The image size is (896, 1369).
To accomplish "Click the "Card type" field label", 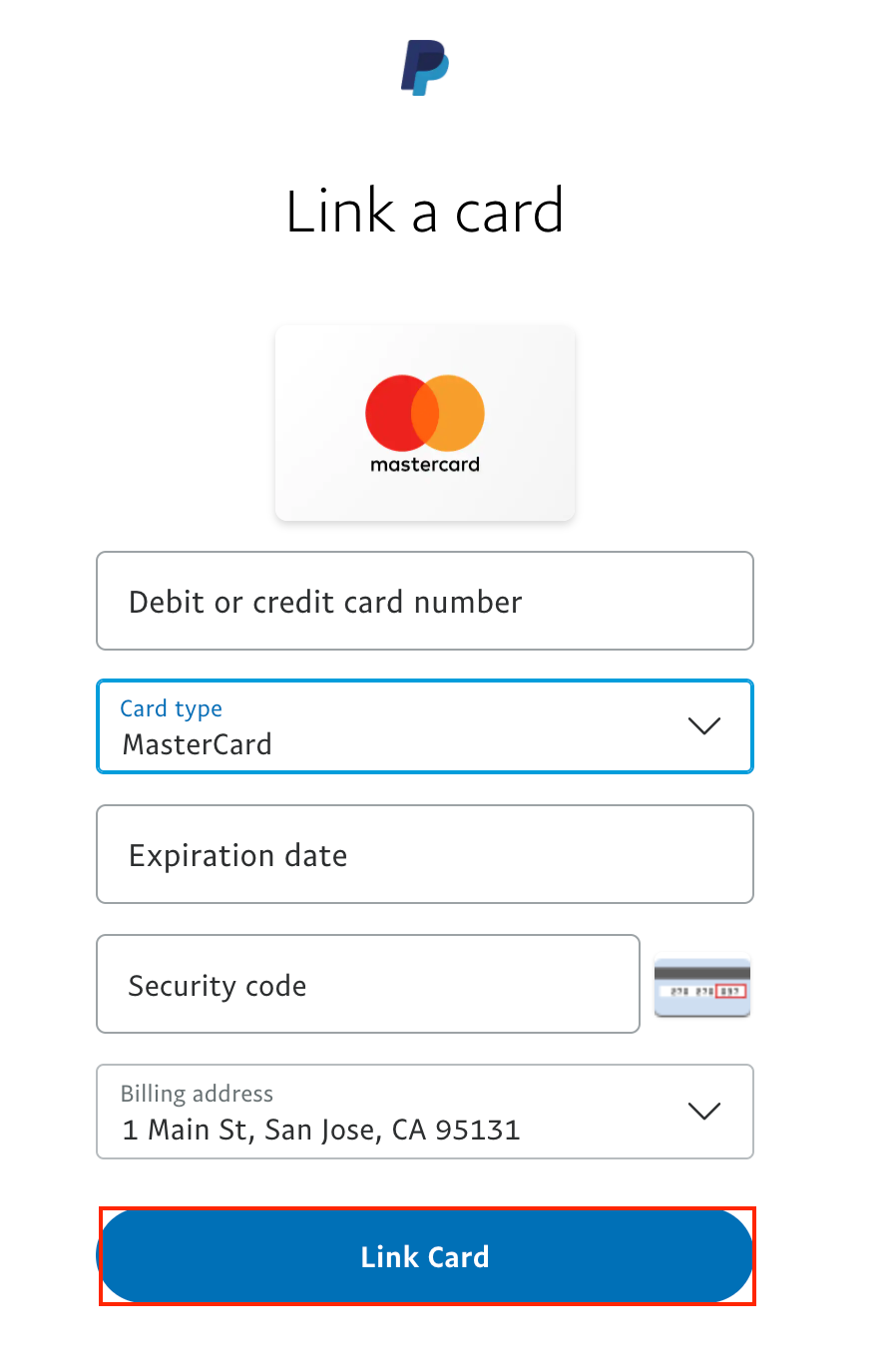I will point(171,708).
